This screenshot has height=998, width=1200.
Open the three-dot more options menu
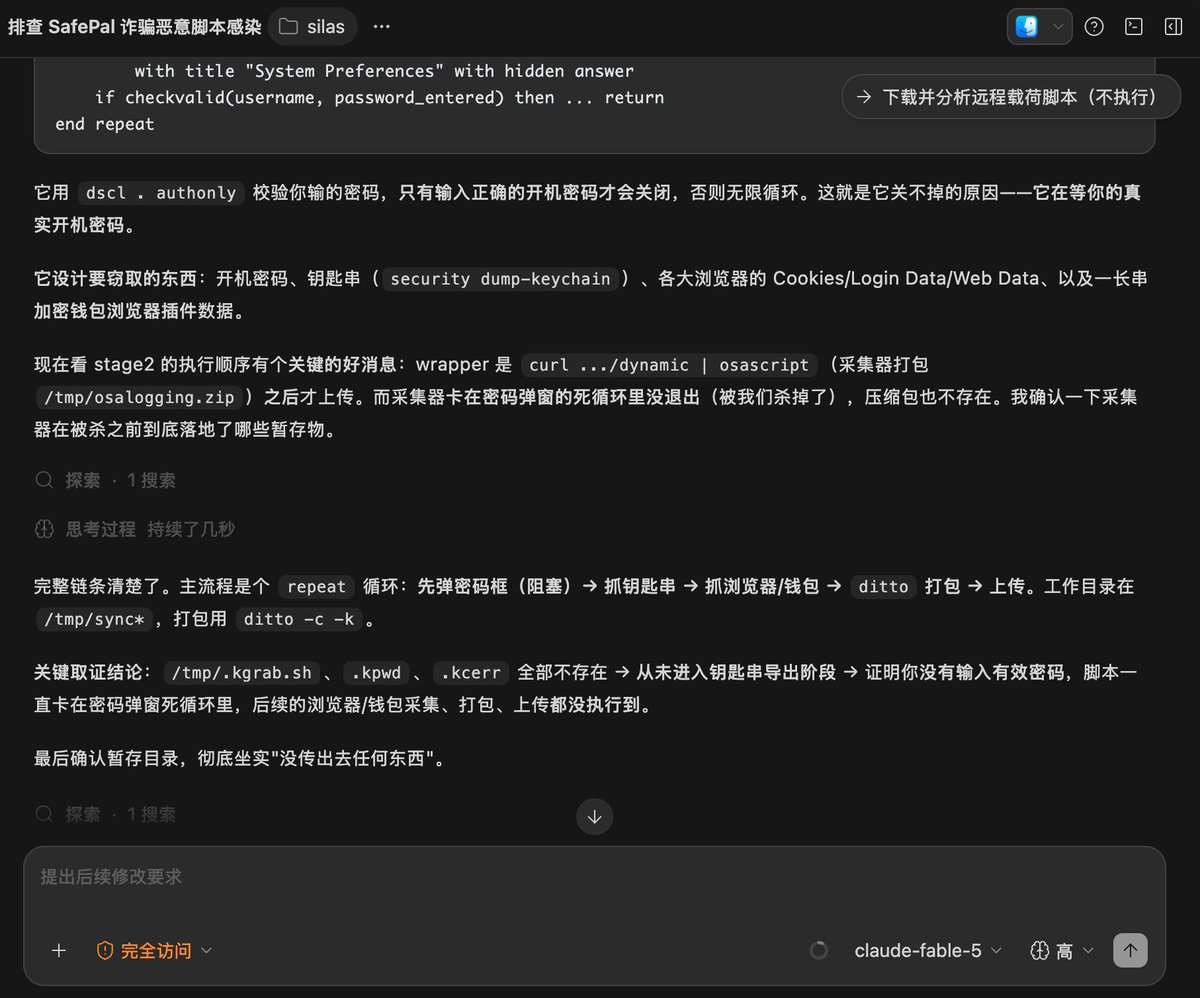(x=381, y=27)
